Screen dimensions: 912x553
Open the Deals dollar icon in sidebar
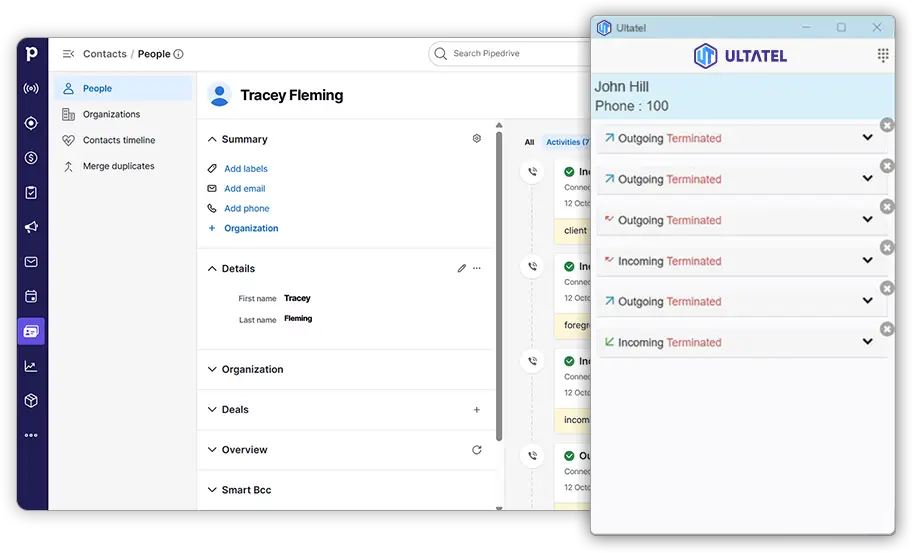(31, 158)
